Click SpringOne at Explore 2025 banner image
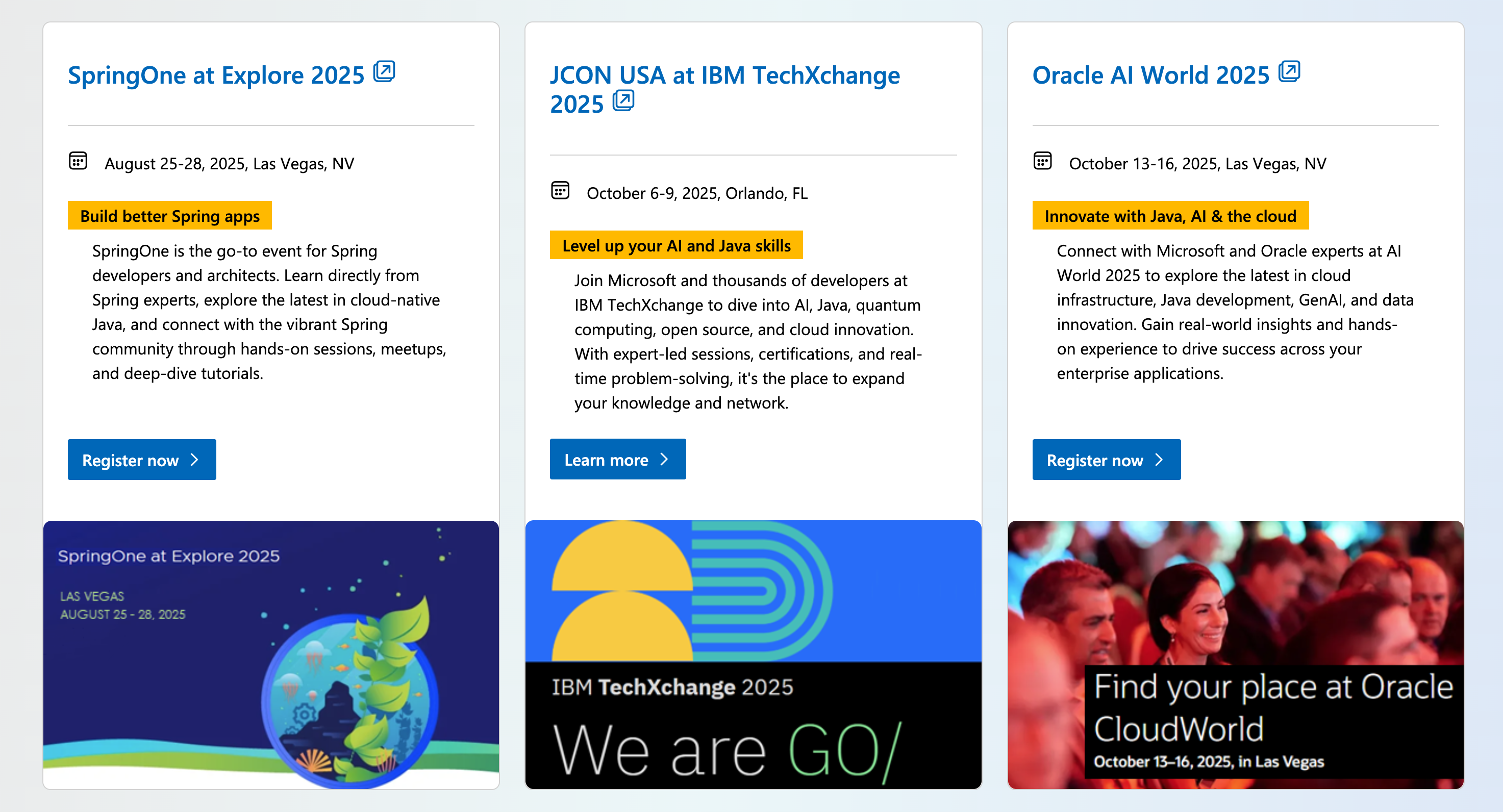Viewport: 1503px width, 812px height. (271, 654)
